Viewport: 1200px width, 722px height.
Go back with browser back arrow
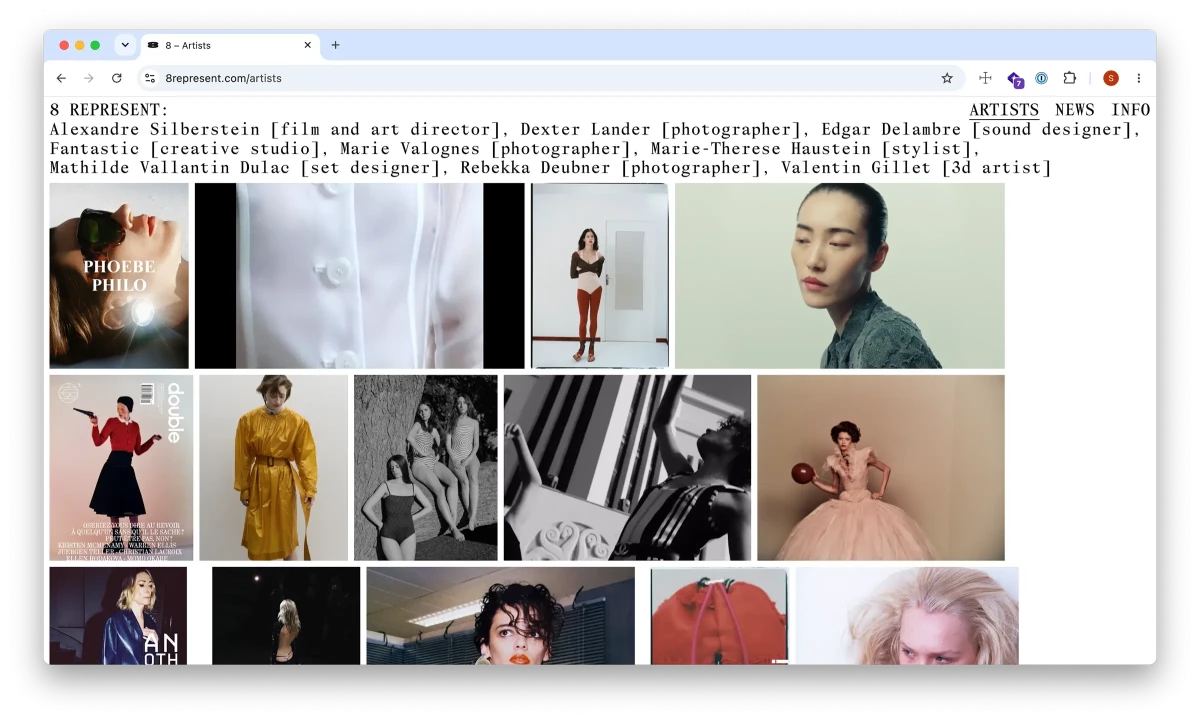pos(61,78)
